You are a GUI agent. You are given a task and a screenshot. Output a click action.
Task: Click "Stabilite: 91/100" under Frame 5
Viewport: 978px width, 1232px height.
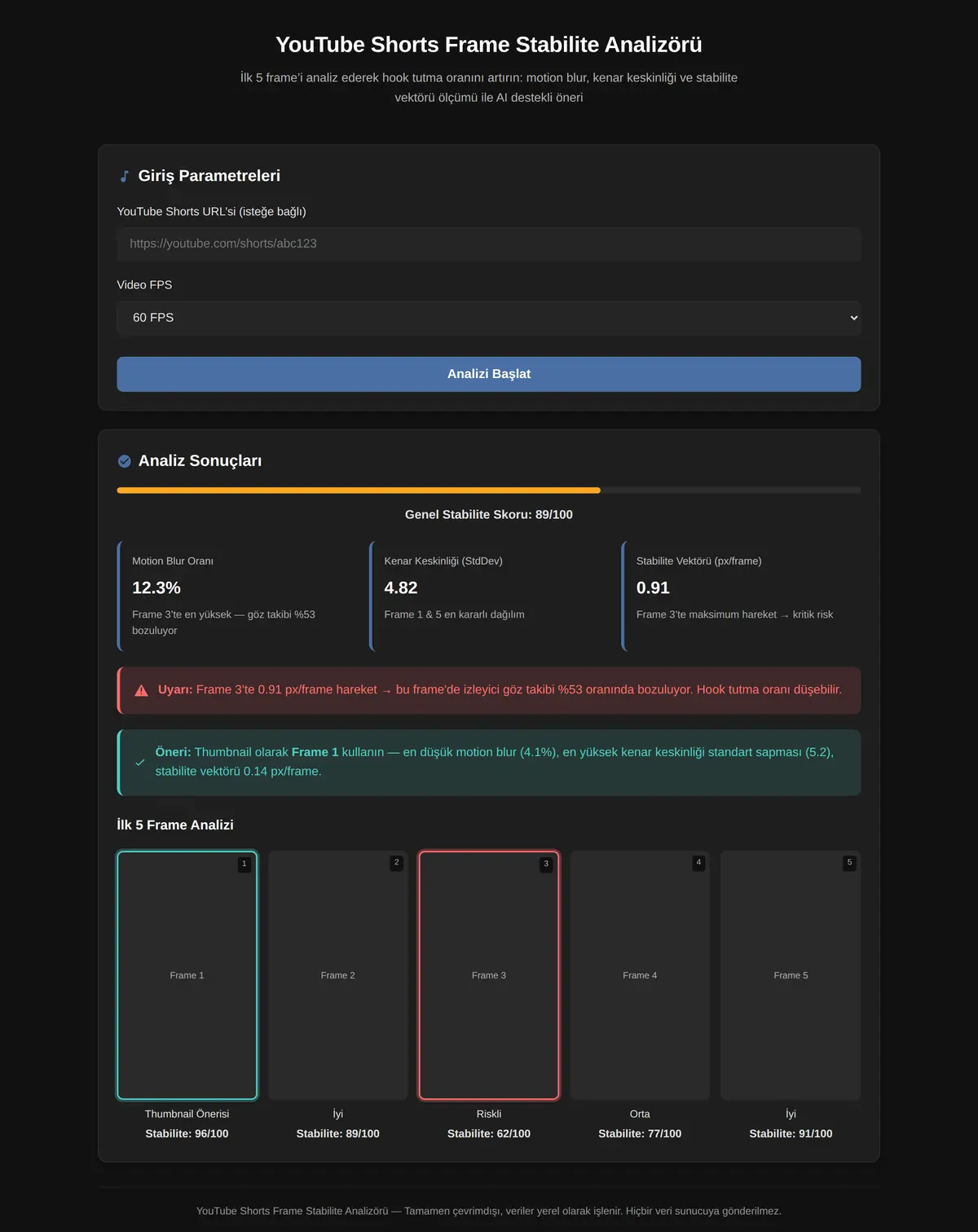(x=791, y=1134)
